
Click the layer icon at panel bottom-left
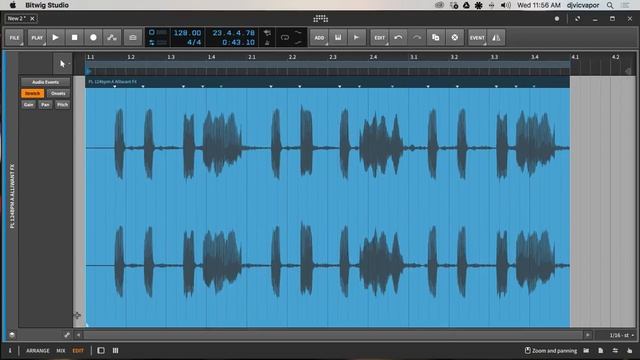[12, 335]
